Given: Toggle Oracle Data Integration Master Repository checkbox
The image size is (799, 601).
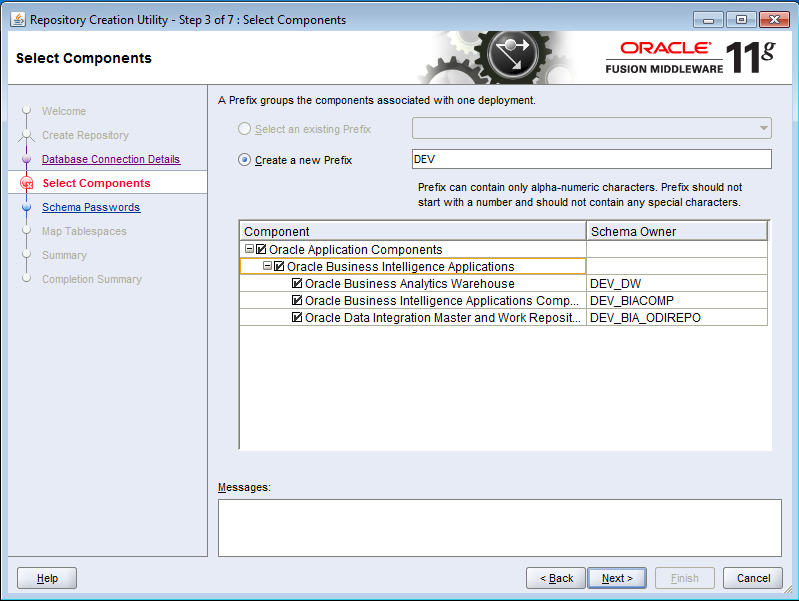Looking at the screenshot, I should pos(297,317).
